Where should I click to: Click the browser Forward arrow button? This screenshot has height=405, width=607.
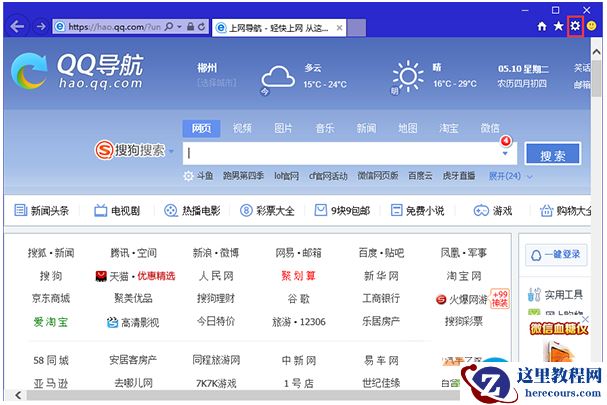(x=41, y=27)
